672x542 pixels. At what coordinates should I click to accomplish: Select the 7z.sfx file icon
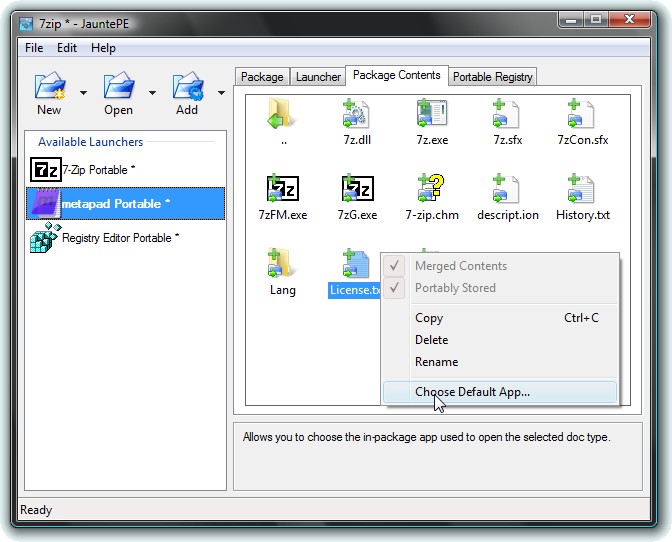pyautogui.click(x=507, y=114)
